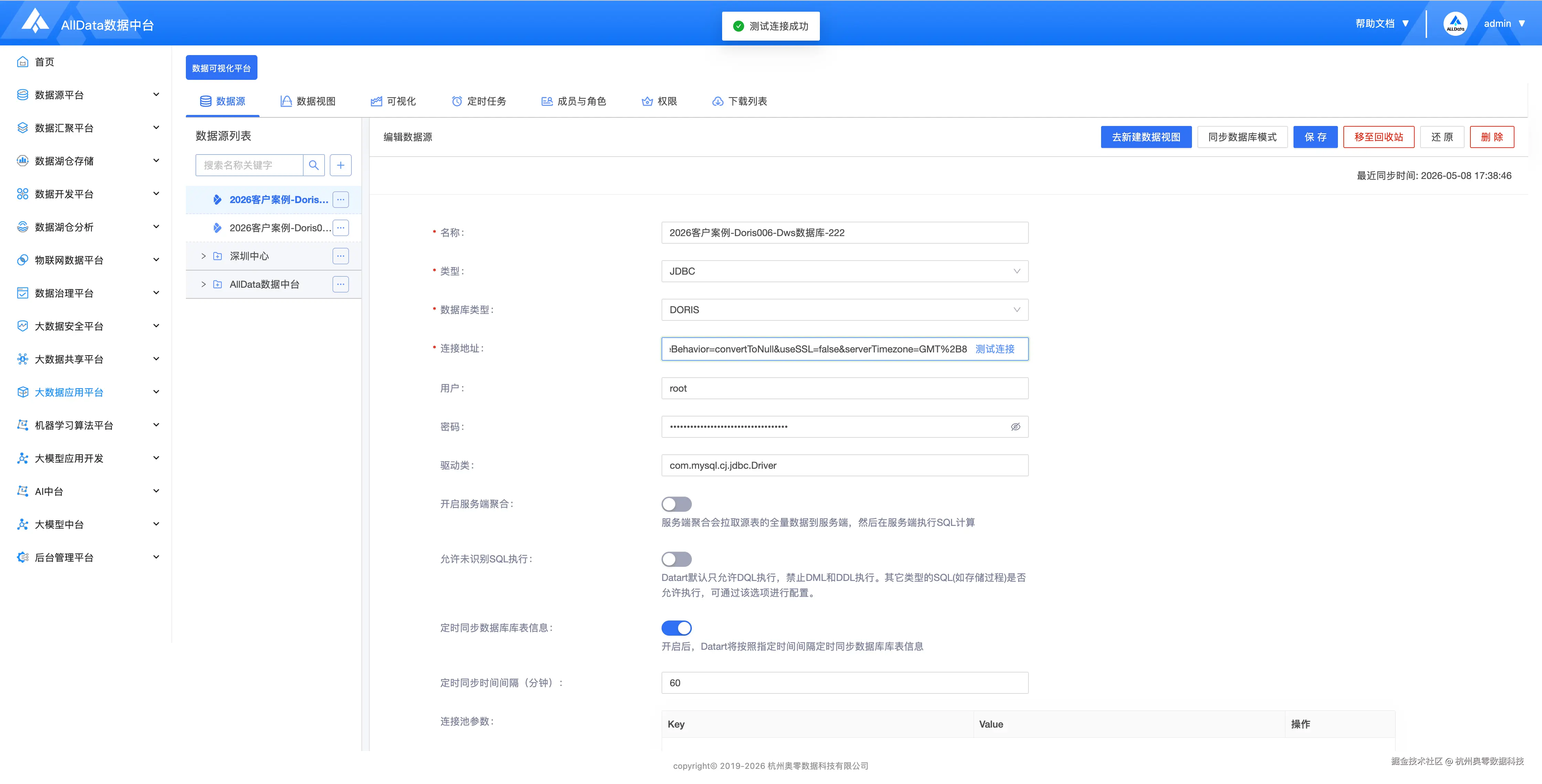Screen dimensions: 1542x784
Task: Switch to the 数据视图 tab
Action: pyautogui.click(x=308, y=101)
